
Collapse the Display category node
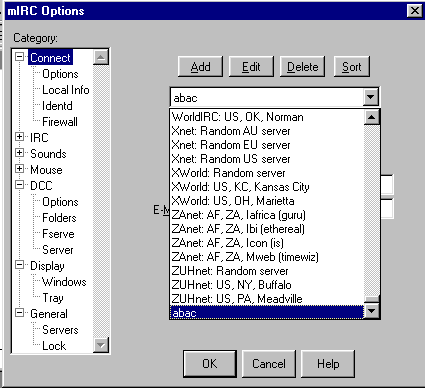pos(20,265)
